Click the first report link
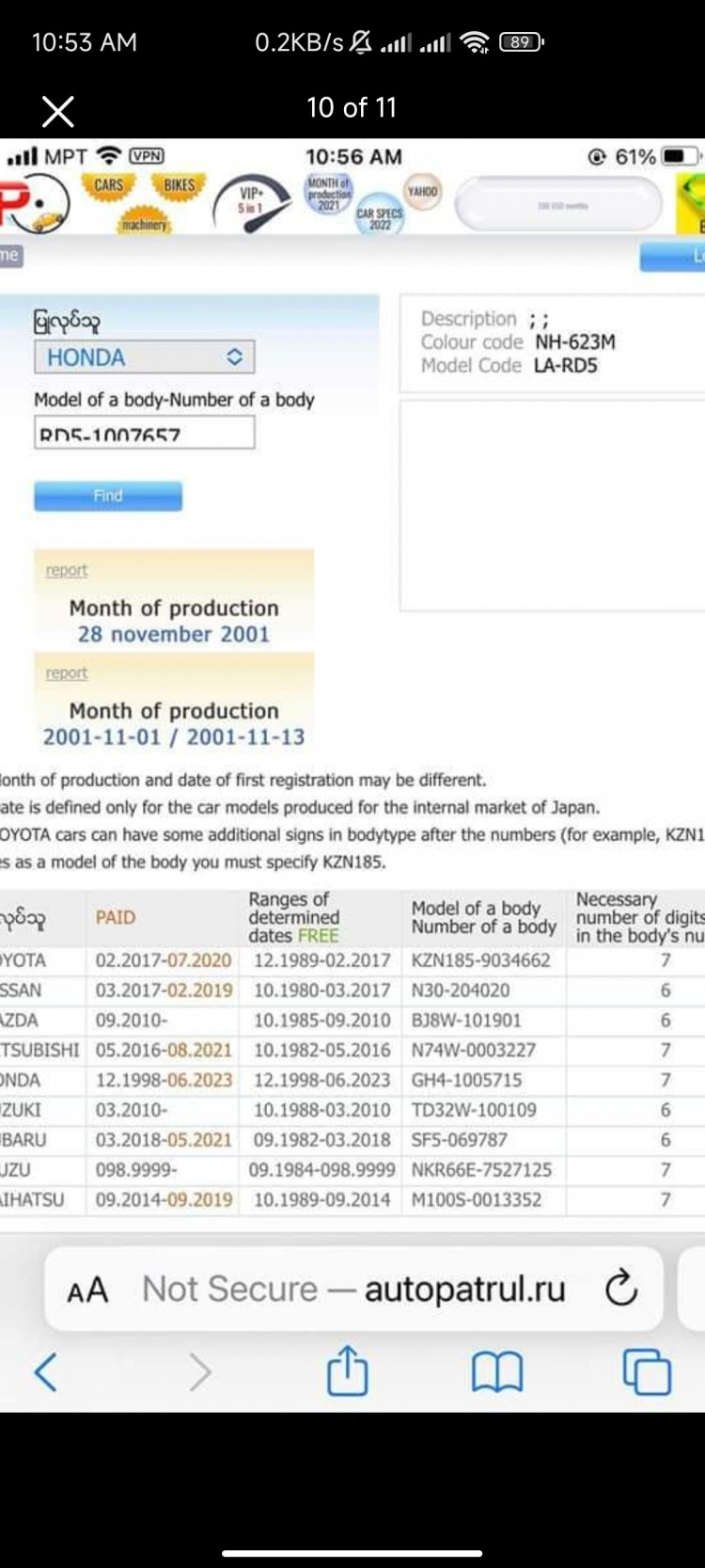Viewport: 705px width, 1568px height. (x=66, y=570)
